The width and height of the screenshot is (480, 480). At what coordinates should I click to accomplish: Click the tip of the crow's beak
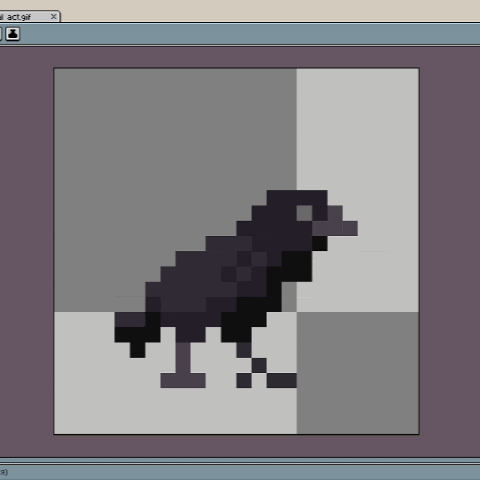(x=350, y=228)
